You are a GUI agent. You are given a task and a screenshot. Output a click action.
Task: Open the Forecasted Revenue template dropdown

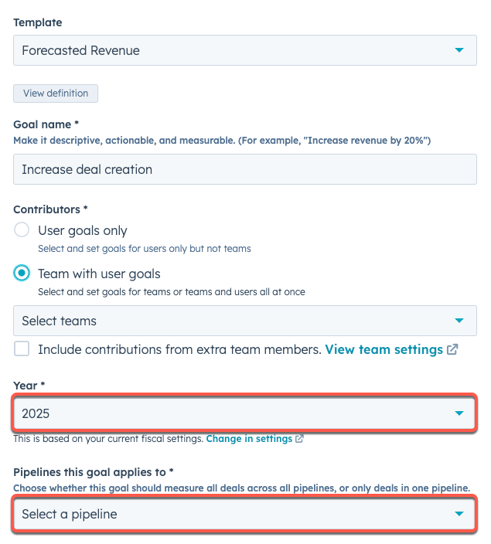click(x=245, y=50)
